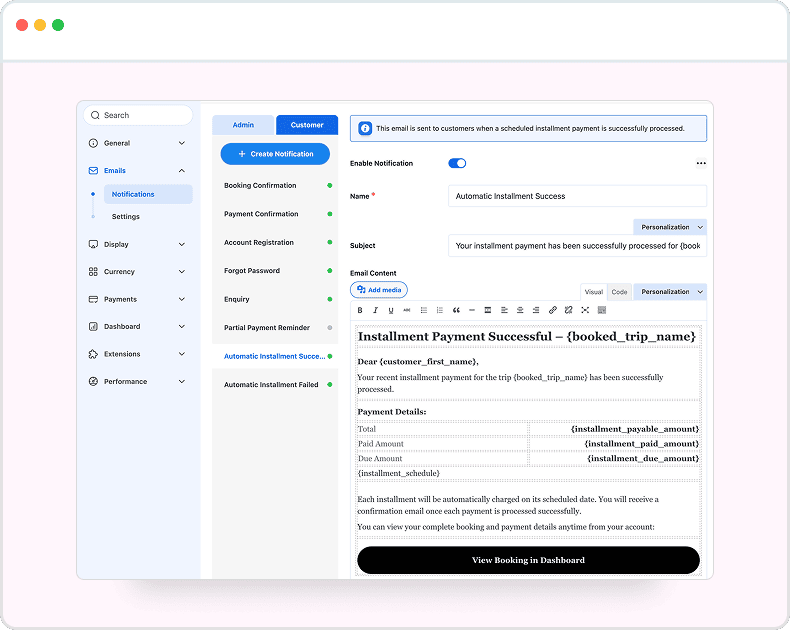Underline the selected email text

click(391, 310)
